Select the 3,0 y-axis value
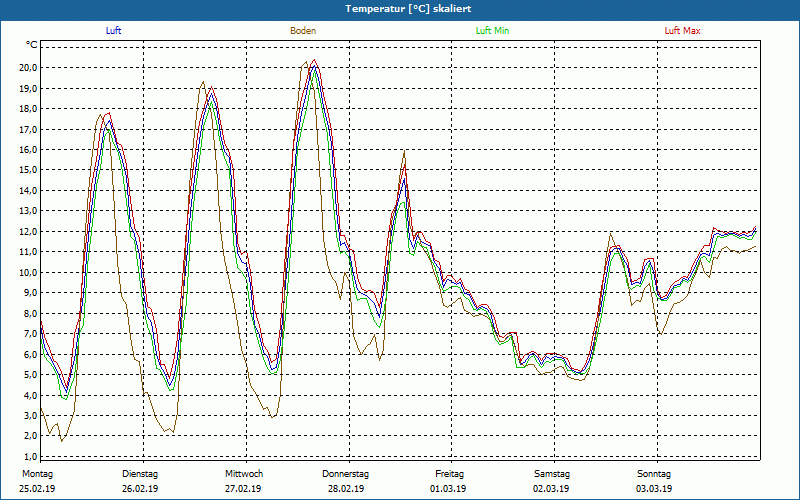 tap(31, 415)
